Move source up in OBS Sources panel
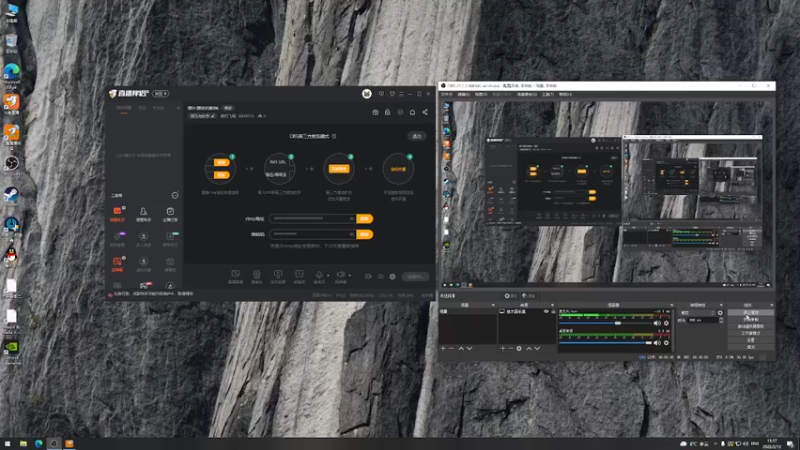This screenshot has width=800, height=450. [529, 348]
